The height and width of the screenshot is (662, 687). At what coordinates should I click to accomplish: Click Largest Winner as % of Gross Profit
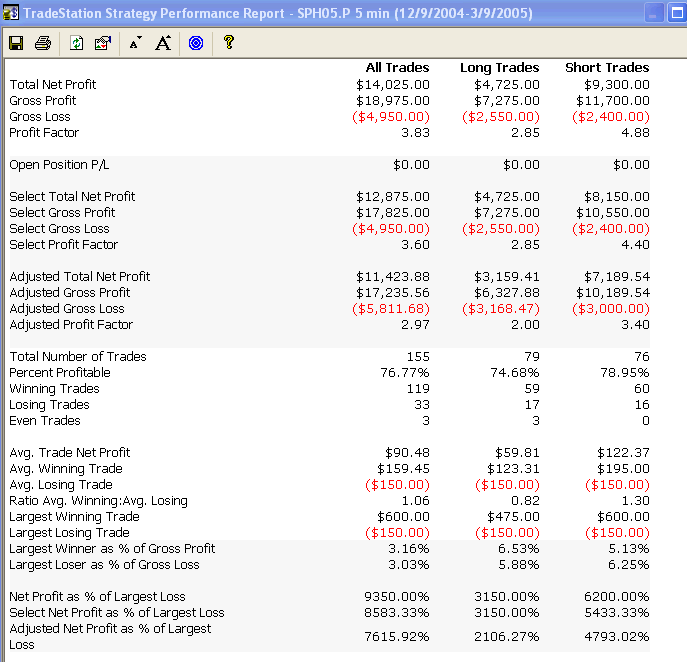click(112, 549)
